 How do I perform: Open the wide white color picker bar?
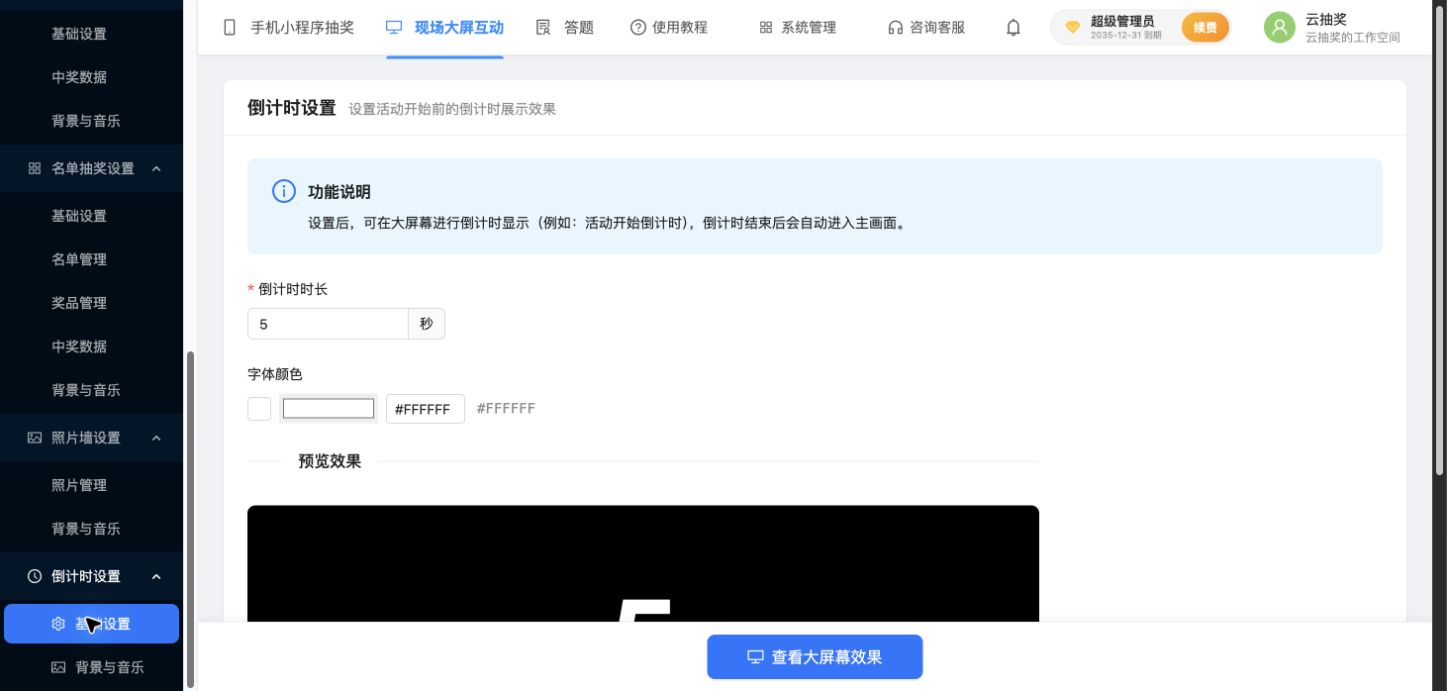pos(328,409)
